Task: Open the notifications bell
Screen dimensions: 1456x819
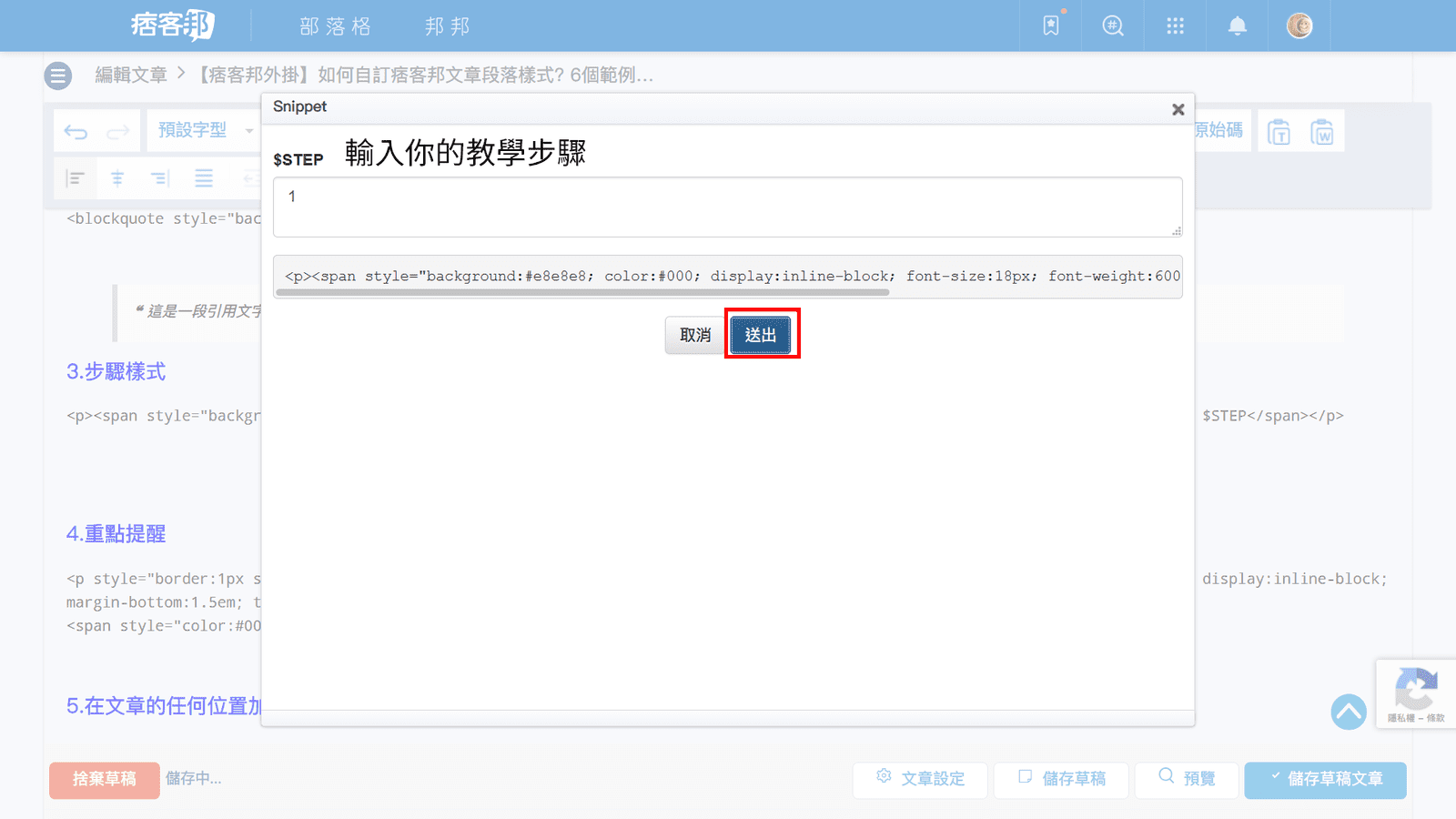Action: click(x=1237, y=25)
